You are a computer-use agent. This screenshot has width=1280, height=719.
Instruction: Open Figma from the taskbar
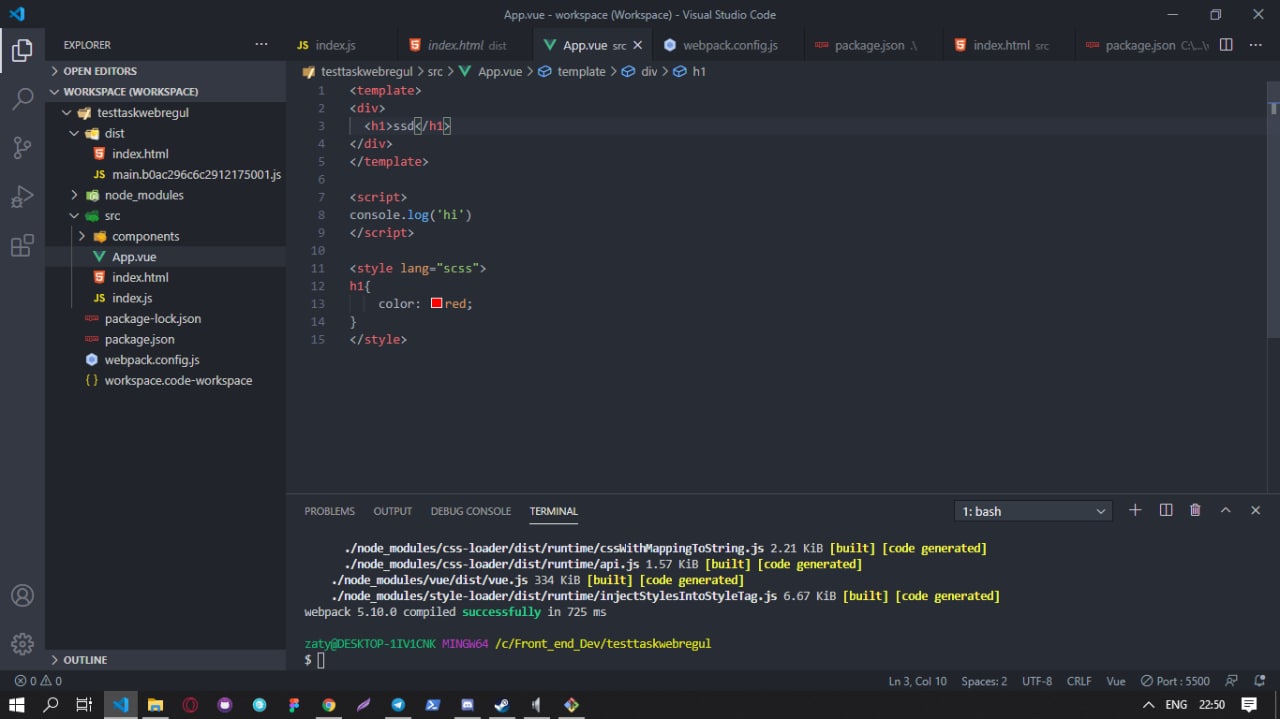pyautogui.click(x=294, y=705)
